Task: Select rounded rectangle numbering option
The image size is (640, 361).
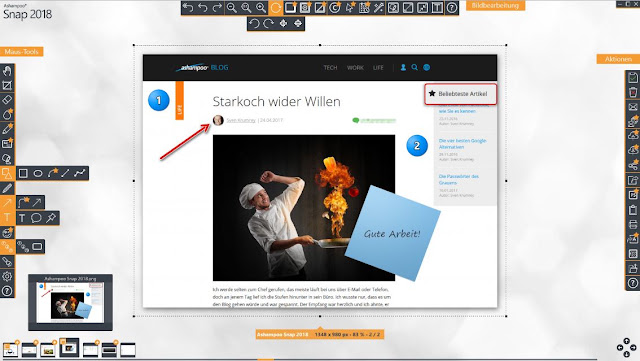Action: pyautogui.click(x=37, y=247)
